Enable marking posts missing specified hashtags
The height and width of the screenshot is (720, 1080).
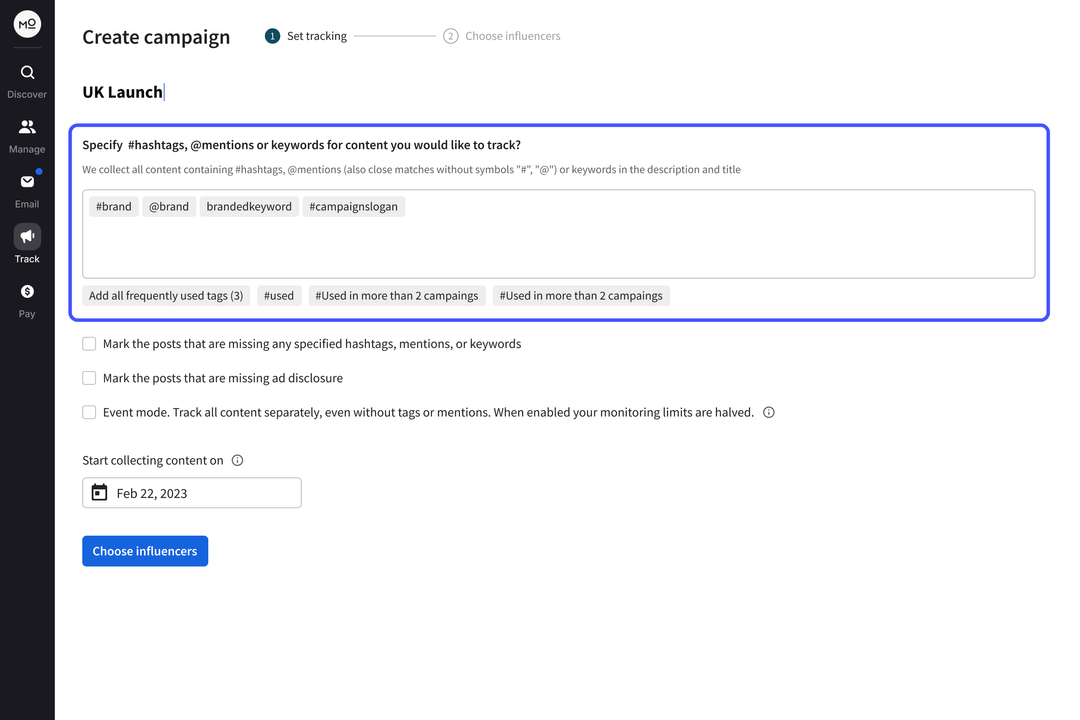click(89, 343)
